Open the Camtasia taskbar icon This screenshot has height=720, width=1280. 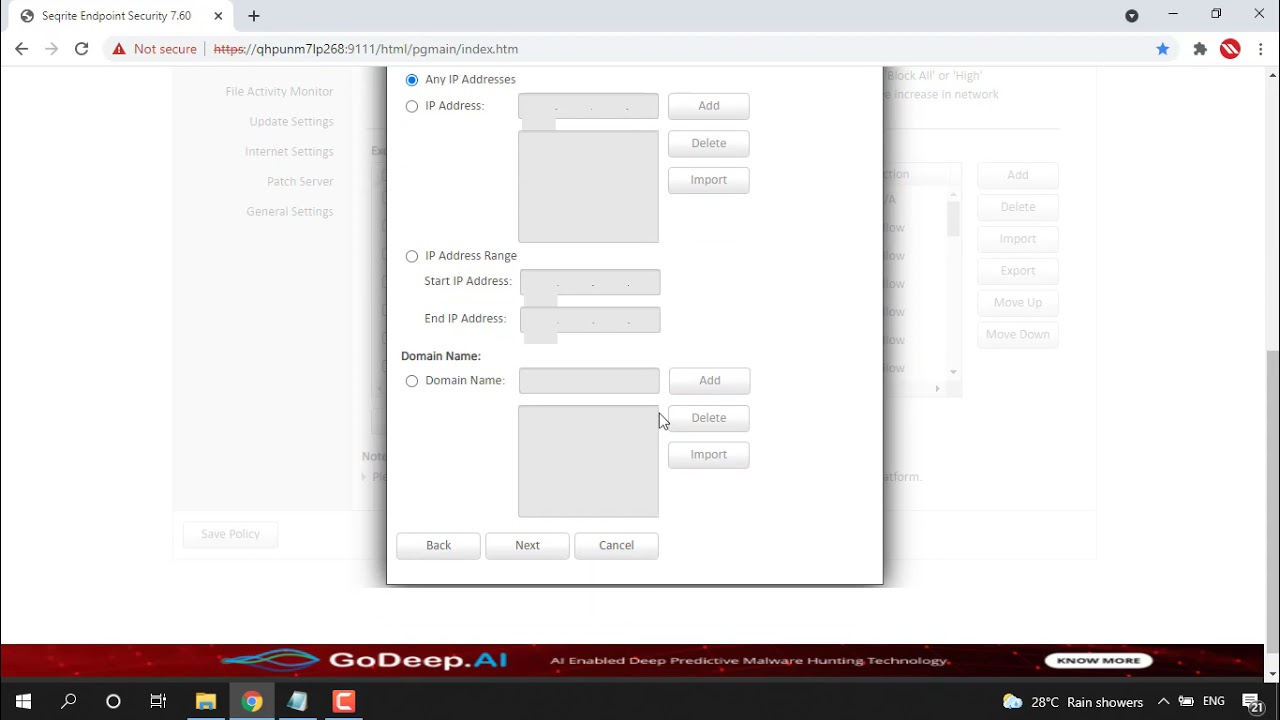coord(344,702)
